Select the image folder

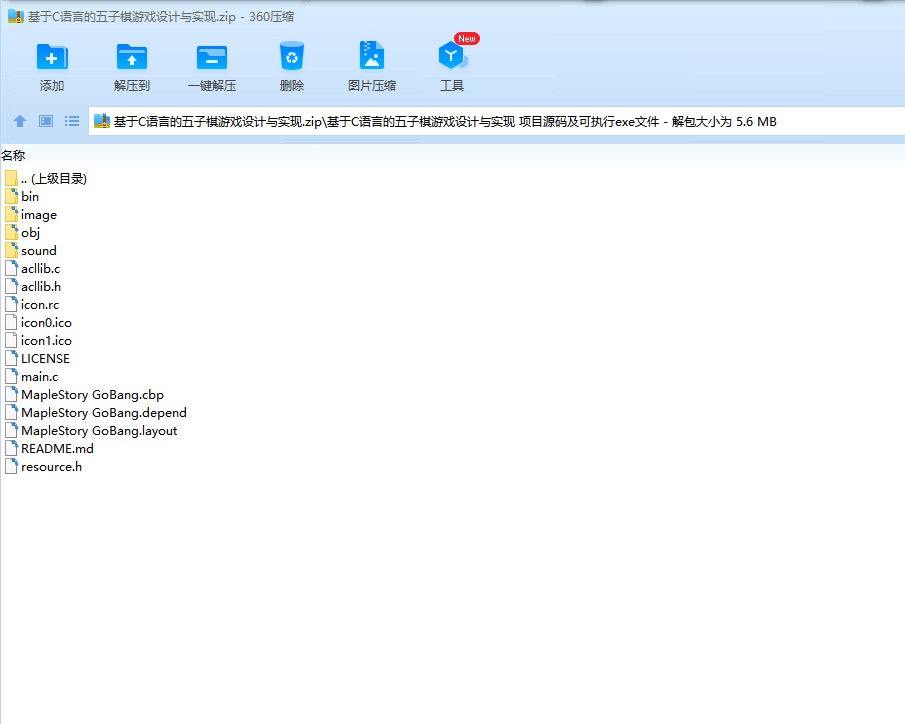coord(31,215)
